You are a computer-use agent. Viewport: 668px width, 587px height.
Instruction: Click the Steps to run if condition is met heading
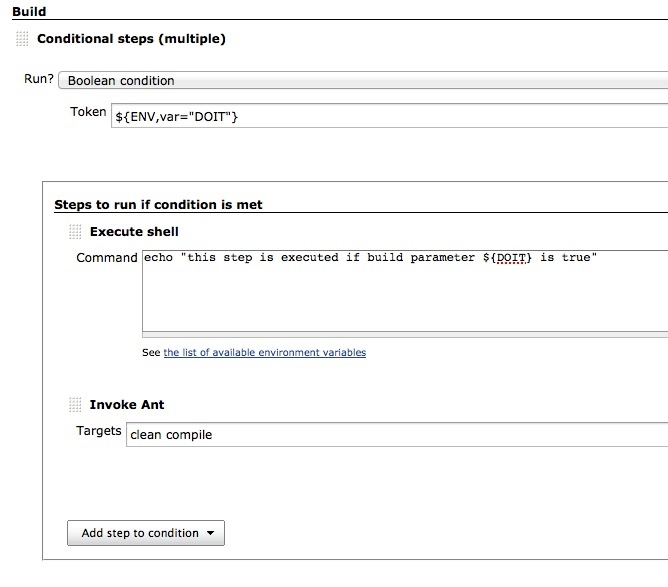(158, 205)
